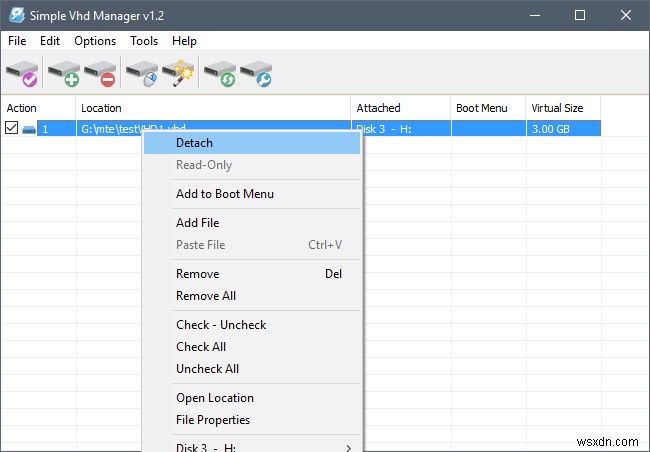Click the H: attached drive cell
Image resolution: width=650 pixels, height=452 pixels.
coord(401,129)
